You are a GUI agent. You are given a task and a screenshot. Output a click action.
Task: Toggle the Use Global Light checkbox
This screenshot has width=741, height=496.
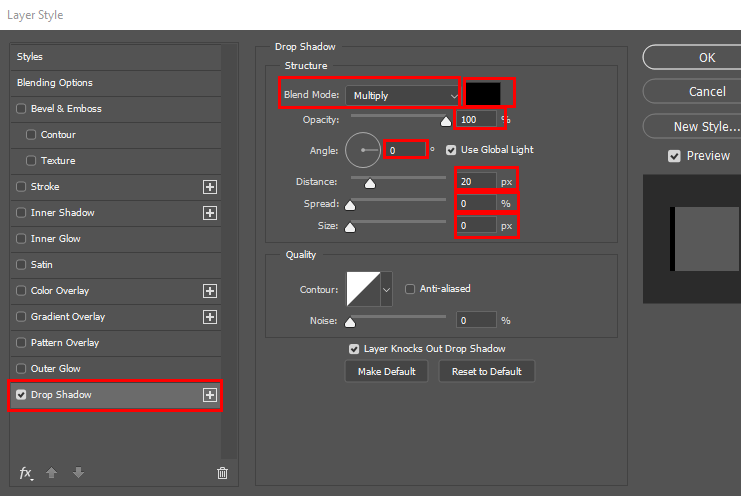click(451, 150)
